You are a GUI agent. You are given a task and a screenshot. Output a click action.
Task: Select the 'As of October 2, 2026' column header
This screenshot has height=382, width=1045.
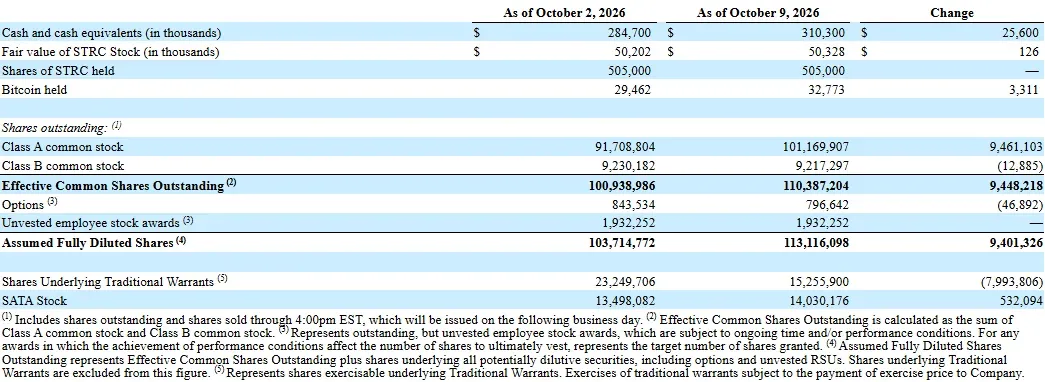pyautogui.click(x=564, y=13)
